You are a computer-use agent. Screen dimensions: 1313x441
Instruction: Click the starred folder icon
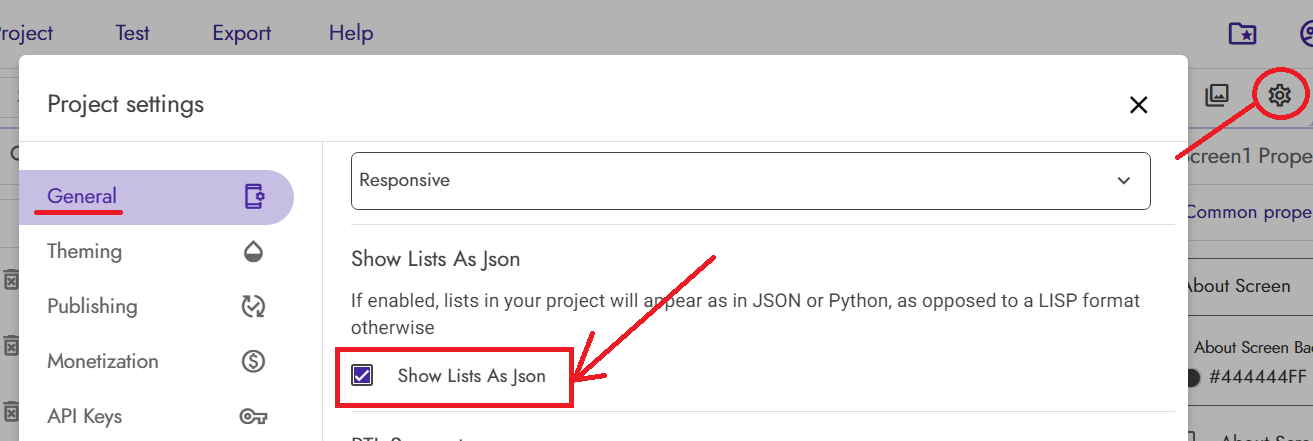point(1242,33)
